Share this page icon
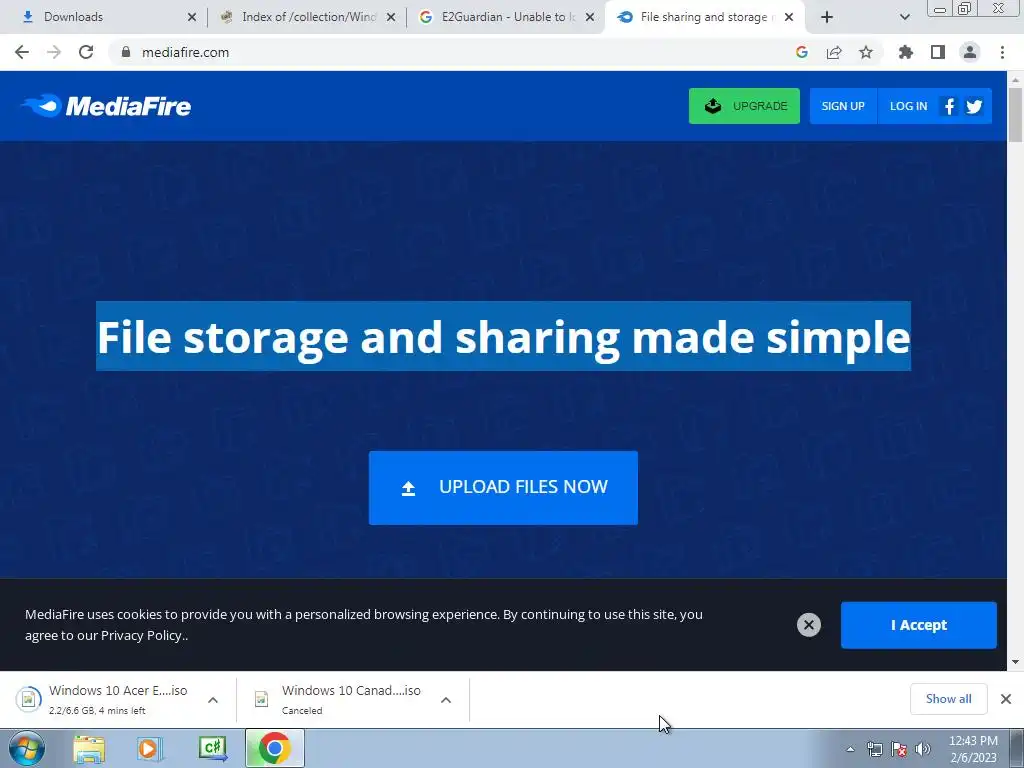 point(834,52)
